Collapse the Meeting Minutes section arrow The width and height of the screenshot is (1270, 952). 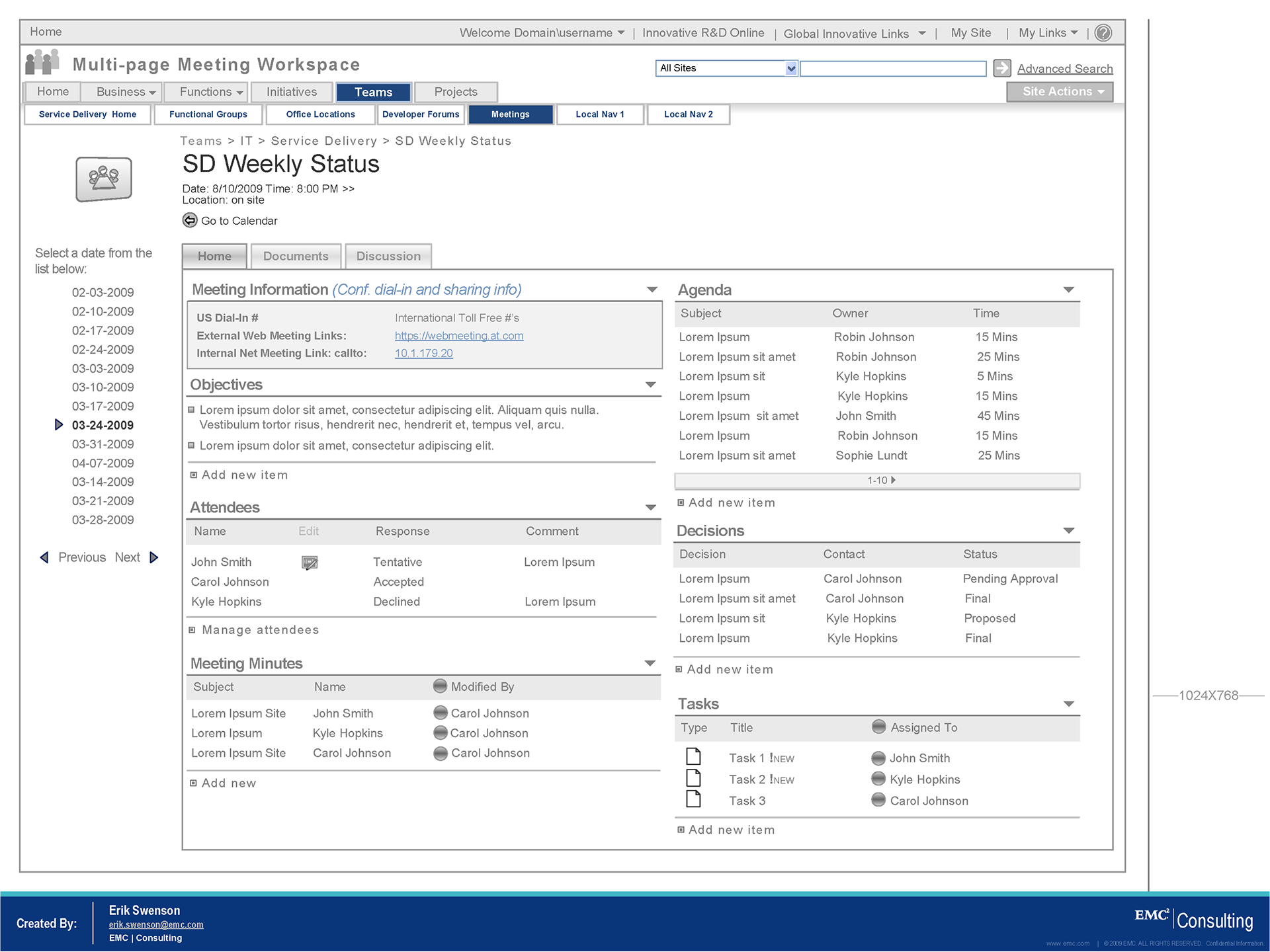pos(650,663)
